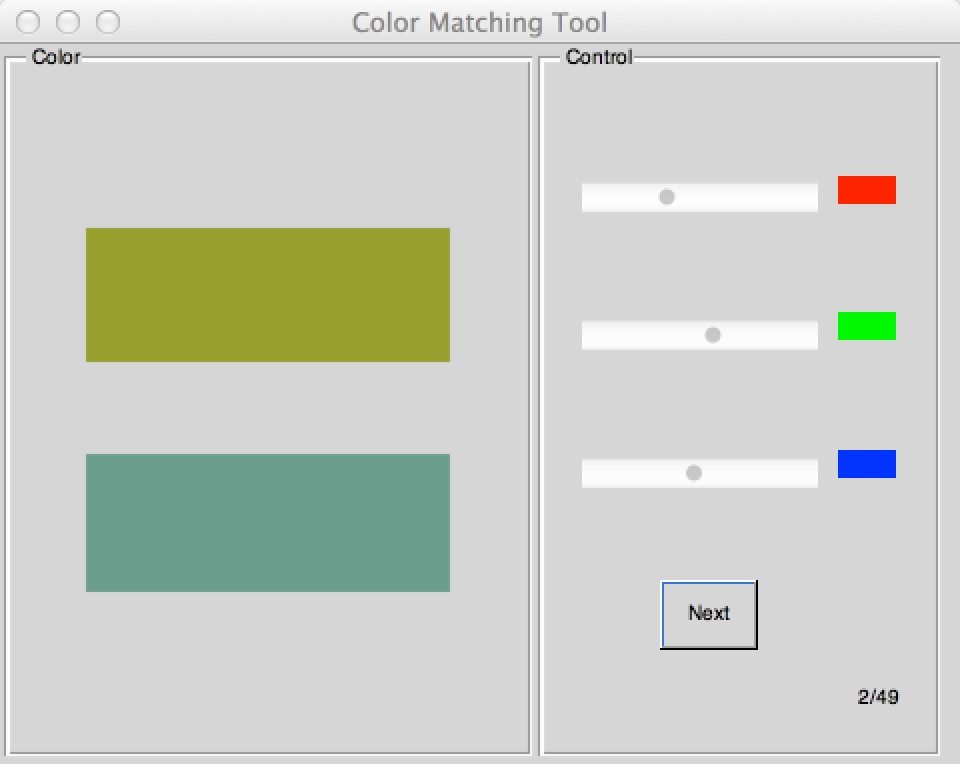Click the blue channel slider handle
Image resolution: width=960 pixels, height=764 pixels.
click(x=694, y=473)
